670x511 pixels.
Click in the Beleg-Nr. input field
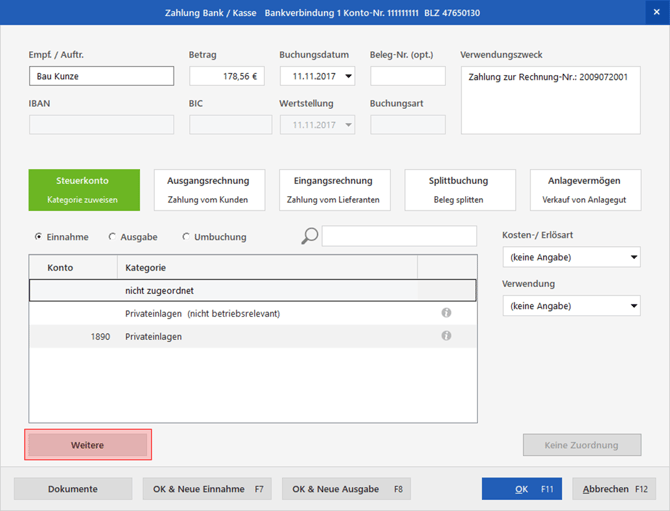pos(408,76)
